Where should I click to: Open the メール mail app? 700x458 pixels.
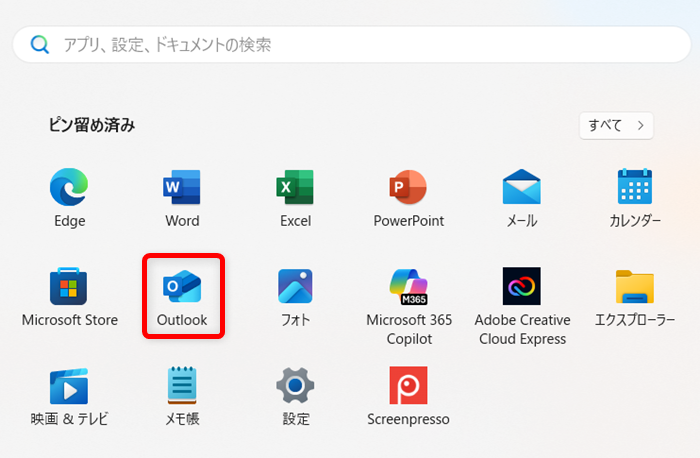tap(521, 187)
